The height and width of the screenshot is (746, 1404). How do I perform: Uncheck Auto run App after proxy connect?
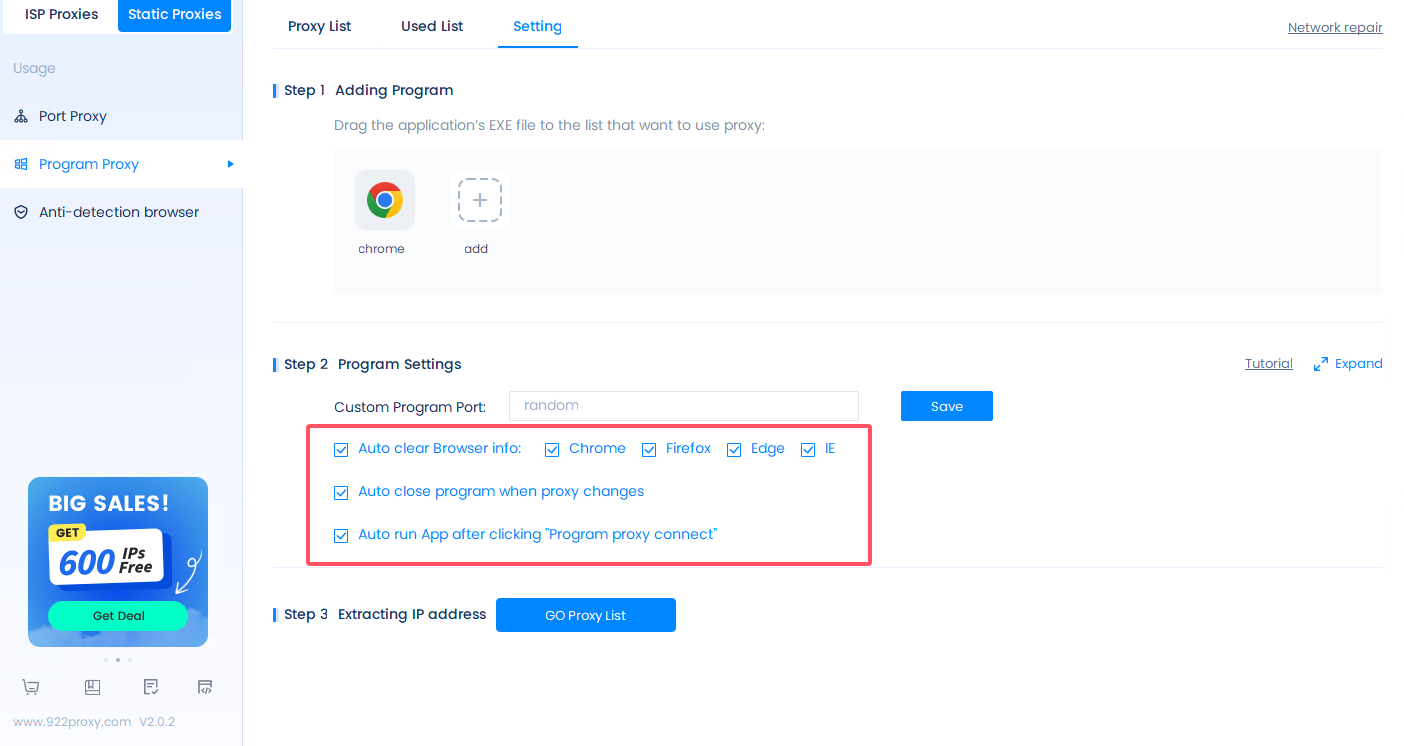pyautogui.click(x=341, y=535)
